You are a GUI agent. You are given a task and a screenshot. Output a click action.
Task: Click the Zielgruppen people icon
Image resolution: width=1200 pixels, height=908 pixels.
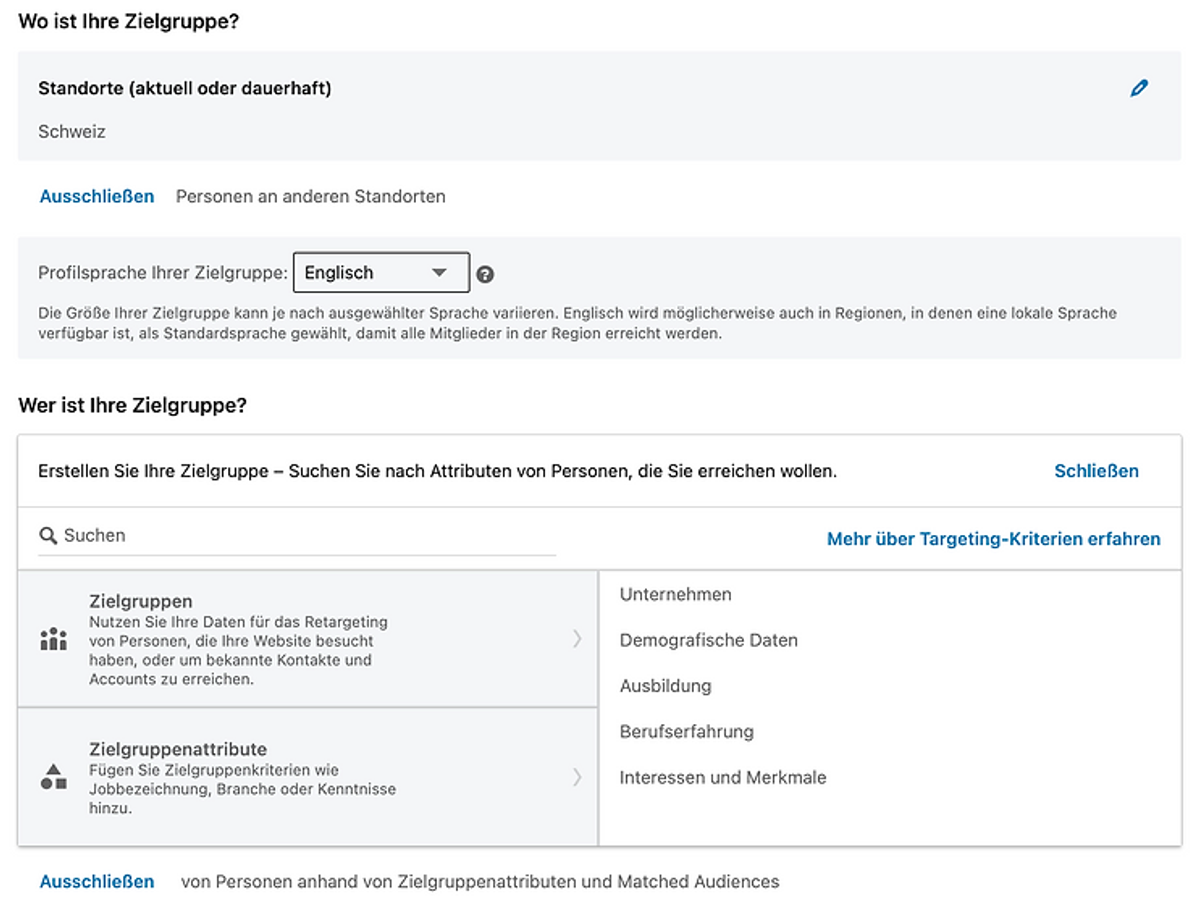[x=53, y=639]
